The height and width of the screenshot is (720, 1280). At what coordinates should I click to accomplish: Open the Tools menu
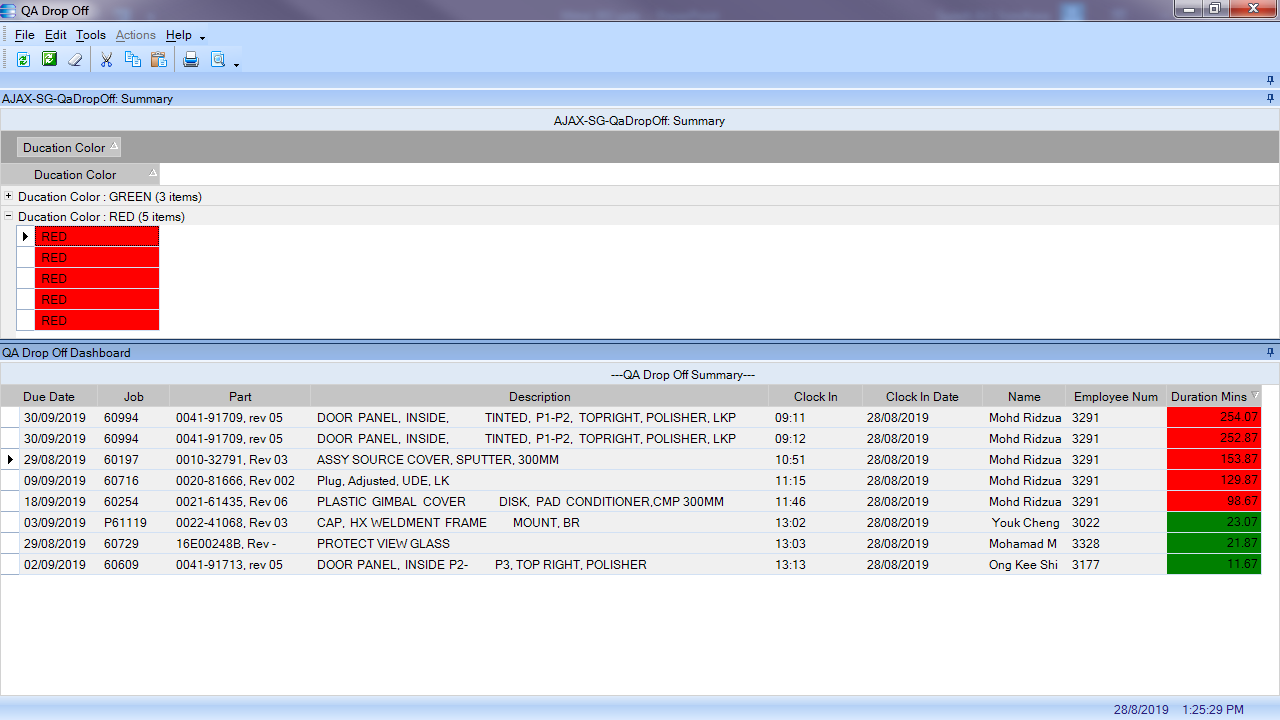[91, 35]
